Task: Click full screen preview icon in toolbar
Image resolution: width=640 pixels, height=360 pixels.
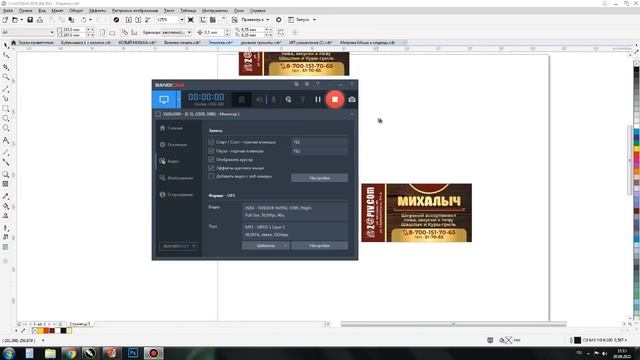Action: pyautogui.click(x=191, y=20)
